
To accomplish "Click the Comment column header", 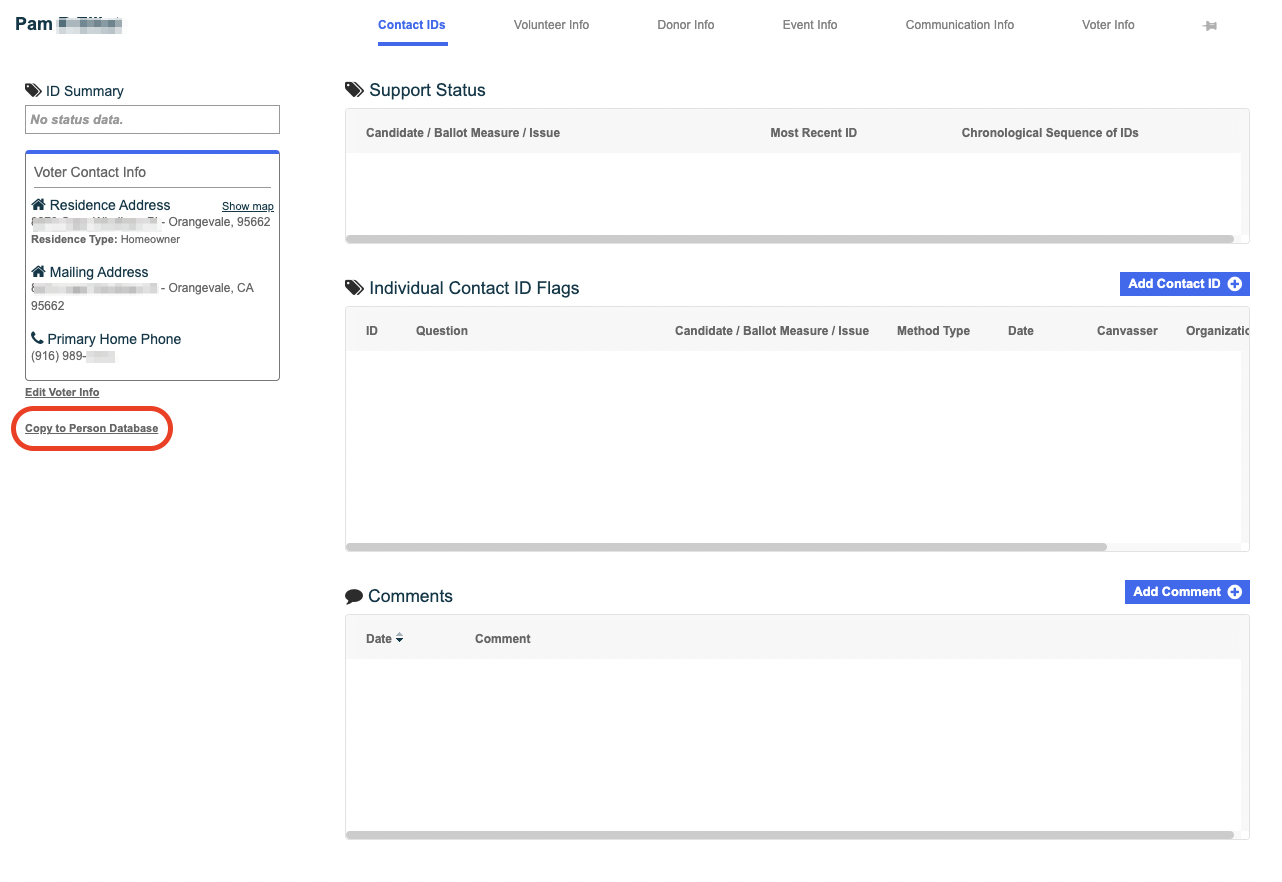I will (502, 639).
